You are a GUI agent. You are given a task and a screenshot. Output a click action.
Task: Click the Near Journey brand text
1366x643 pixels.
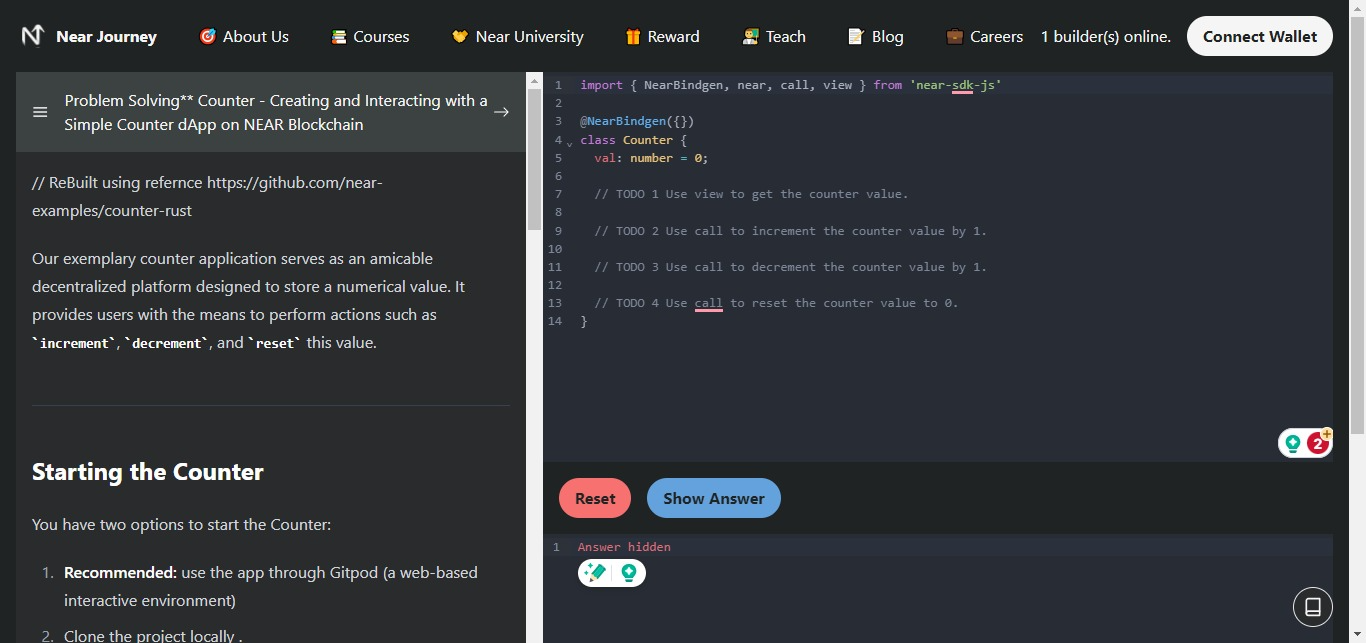pos(106,37)
